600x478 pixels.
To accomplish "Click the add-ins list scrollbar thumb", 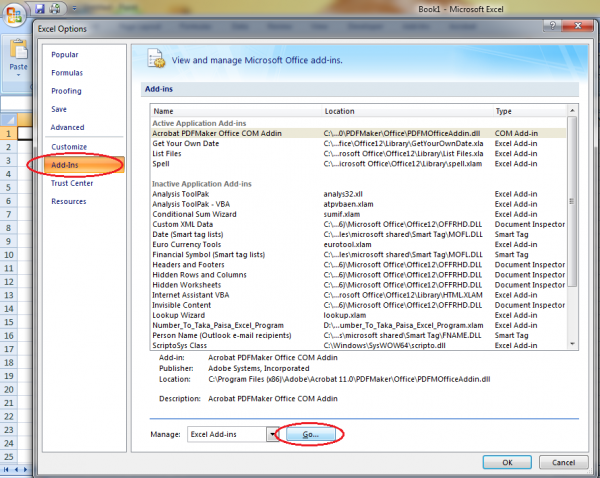I will [x=572, y=201].
